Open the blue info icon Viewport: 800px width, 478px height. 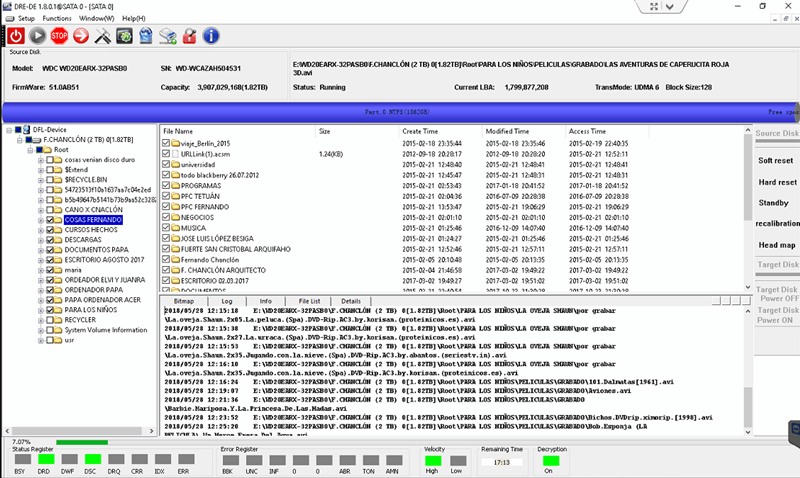(211, 36)
